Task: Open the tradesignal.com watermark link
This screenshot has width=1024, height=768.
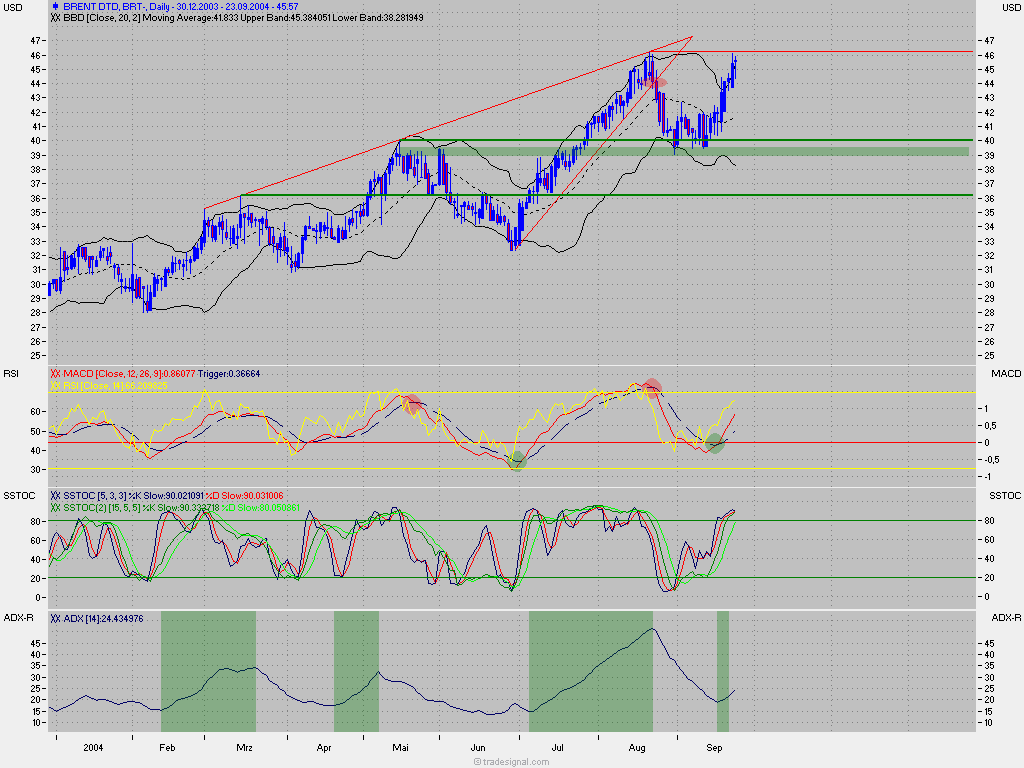Action: [x=513, y=761]
